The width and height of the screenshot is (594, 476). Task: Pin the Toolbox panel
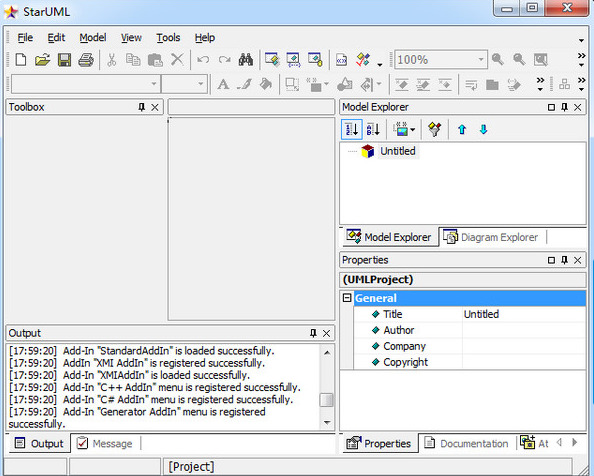(x=142, y=107)
